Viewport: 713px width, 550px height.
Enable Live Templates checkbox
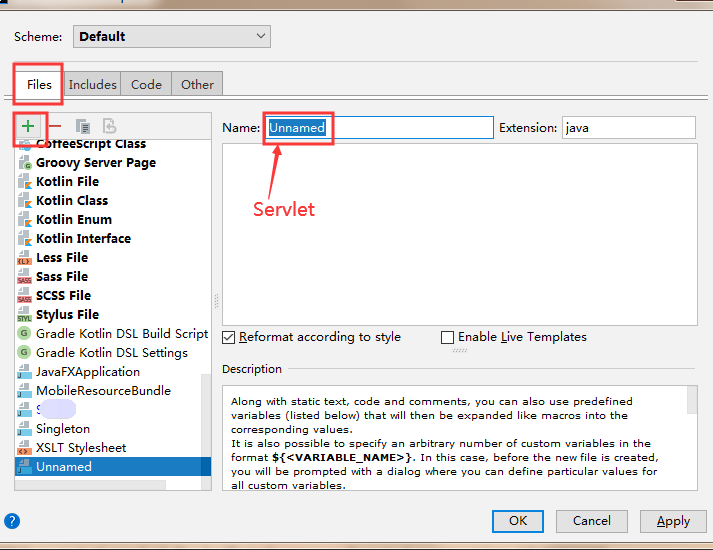point(447,337)
